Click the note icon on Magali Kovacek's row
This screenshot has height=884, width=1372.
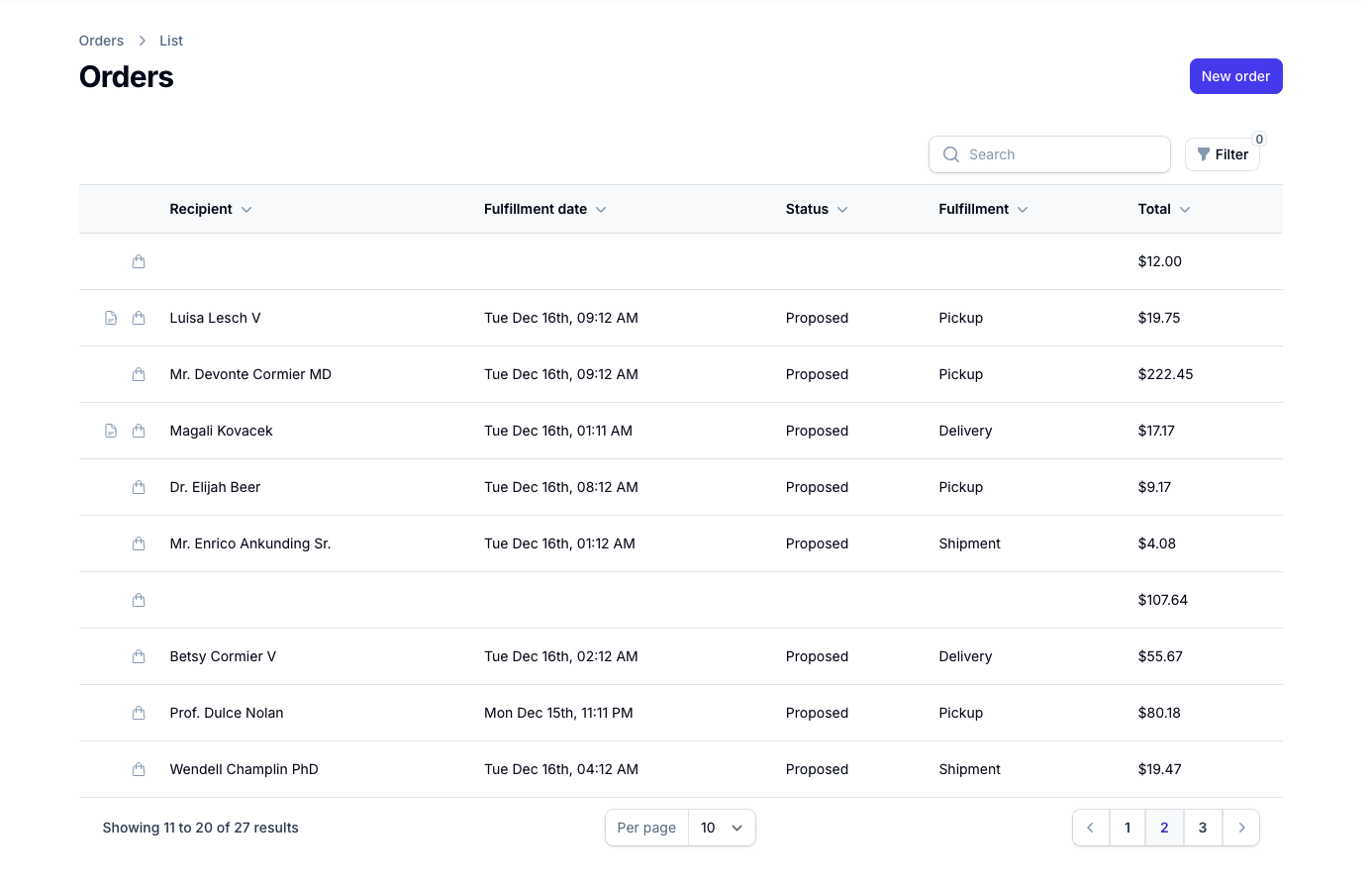coord(110,431)
